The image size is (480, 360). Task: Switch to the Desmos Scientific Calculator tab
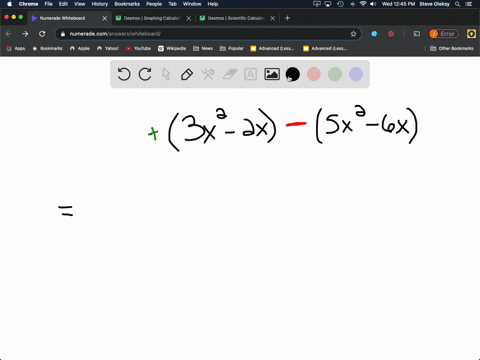237,18
